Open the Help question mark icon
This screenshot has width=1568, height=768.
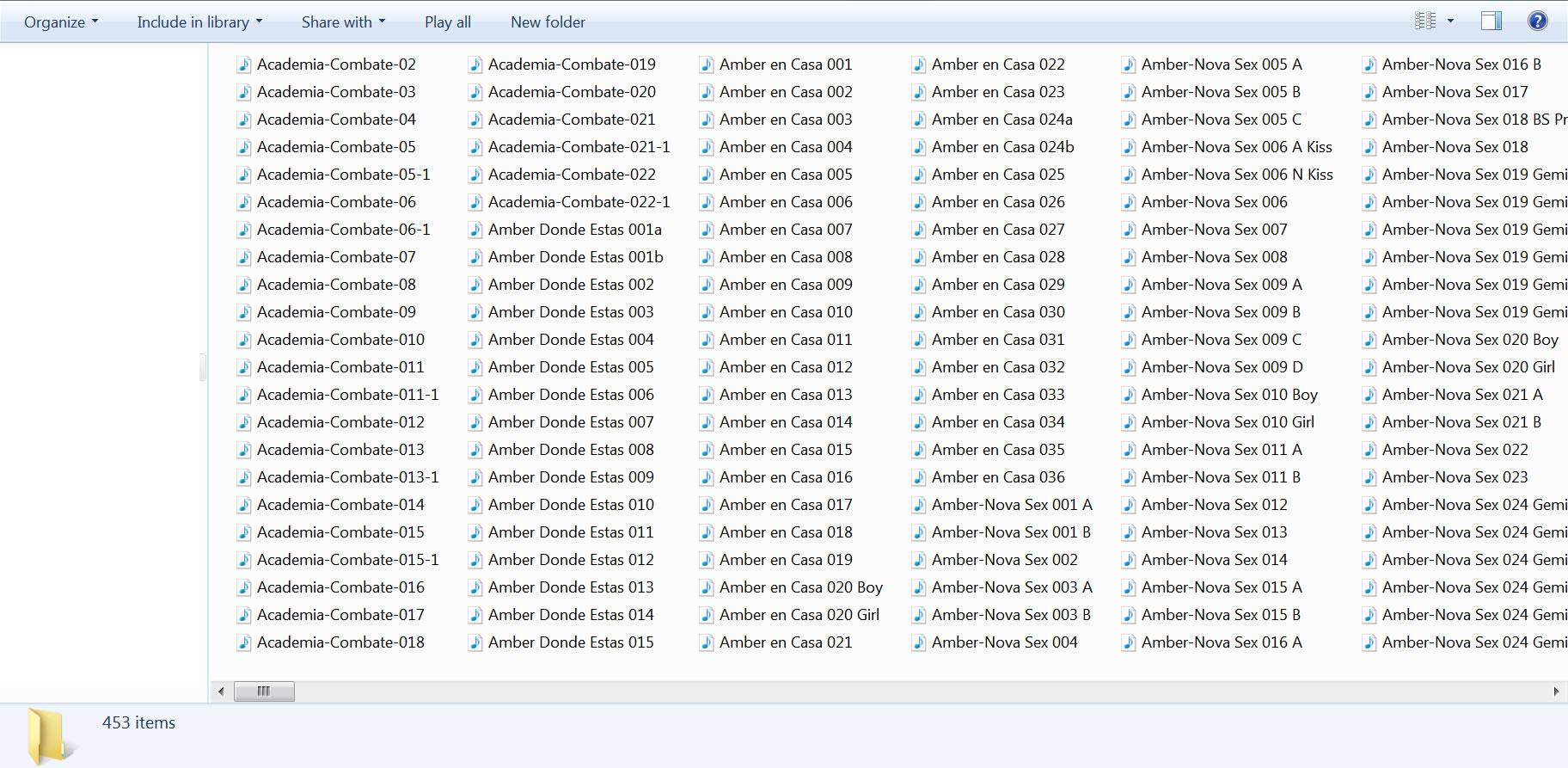tap(1538, 21)
